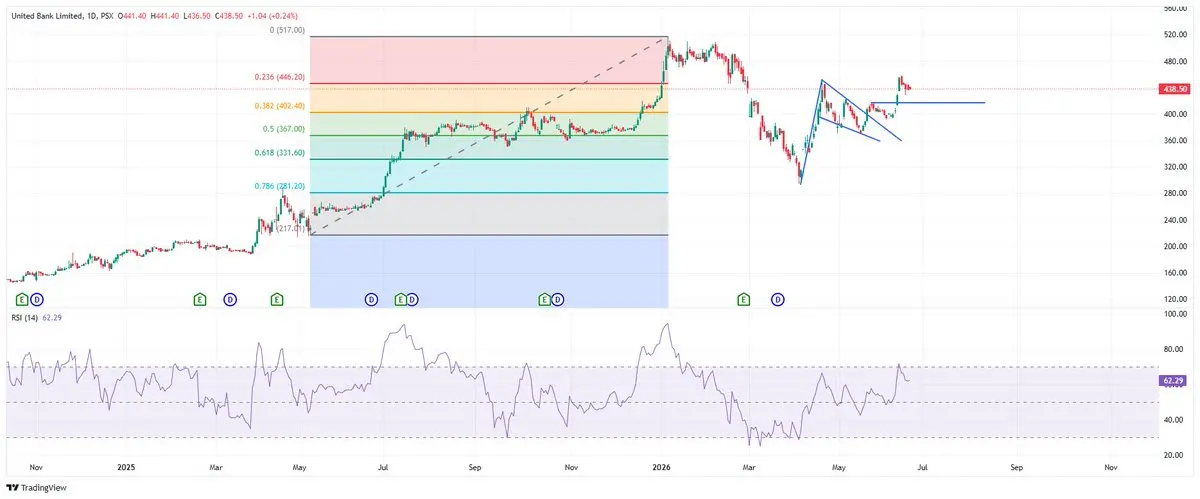This screenshot has height=499, width=1200.
Task: Click the 80.00 RSI axis label
Action: click(x=1175, y=350)
